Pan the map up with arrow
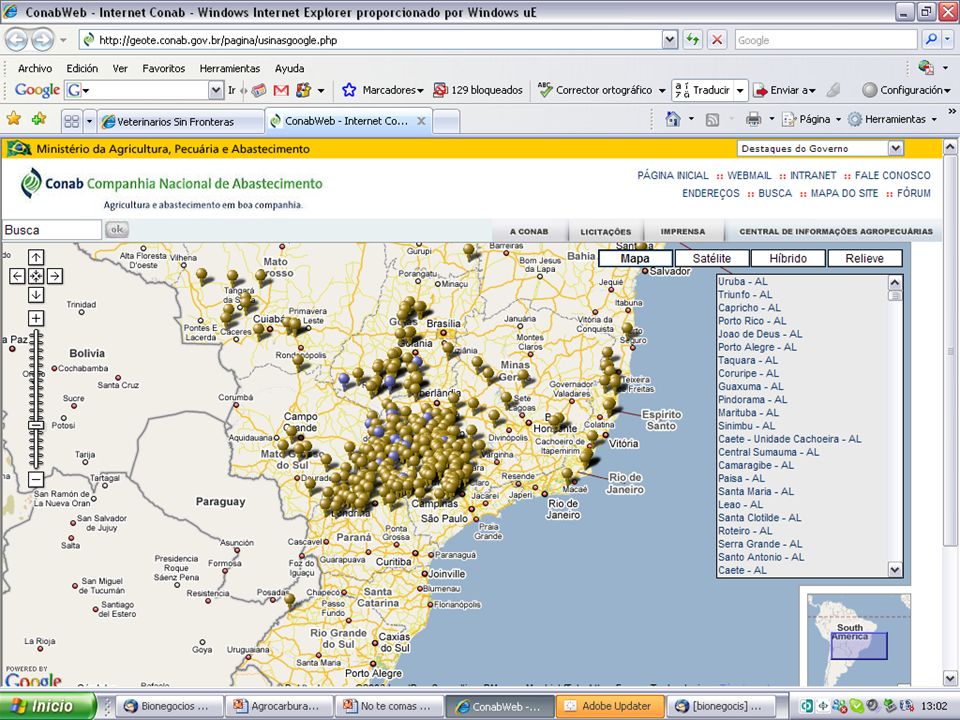The image size is (960, 720). (36, 257)
